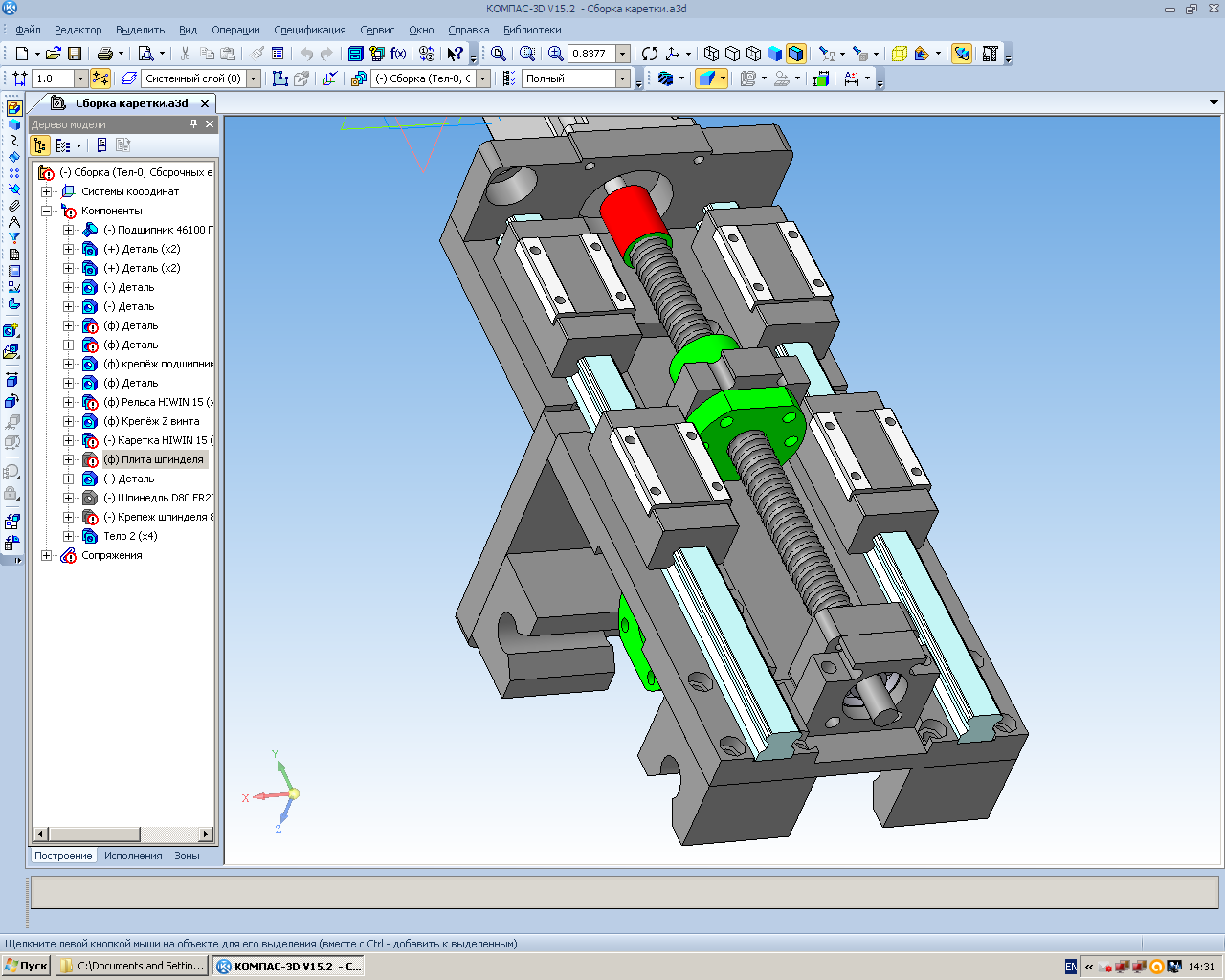Select the Каретка HIWIN 15 component
This screenshot has height=980, width=1225.
(x=158, y=440)
